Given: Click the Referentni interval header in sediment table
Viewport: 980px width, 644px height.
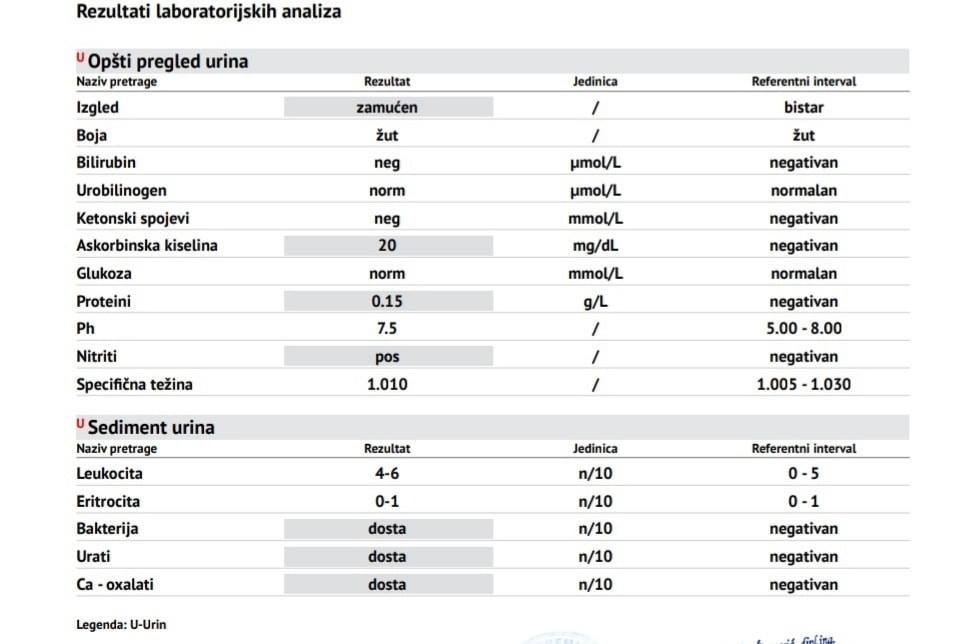Looking at the screenshot, I should coord(804,448).
